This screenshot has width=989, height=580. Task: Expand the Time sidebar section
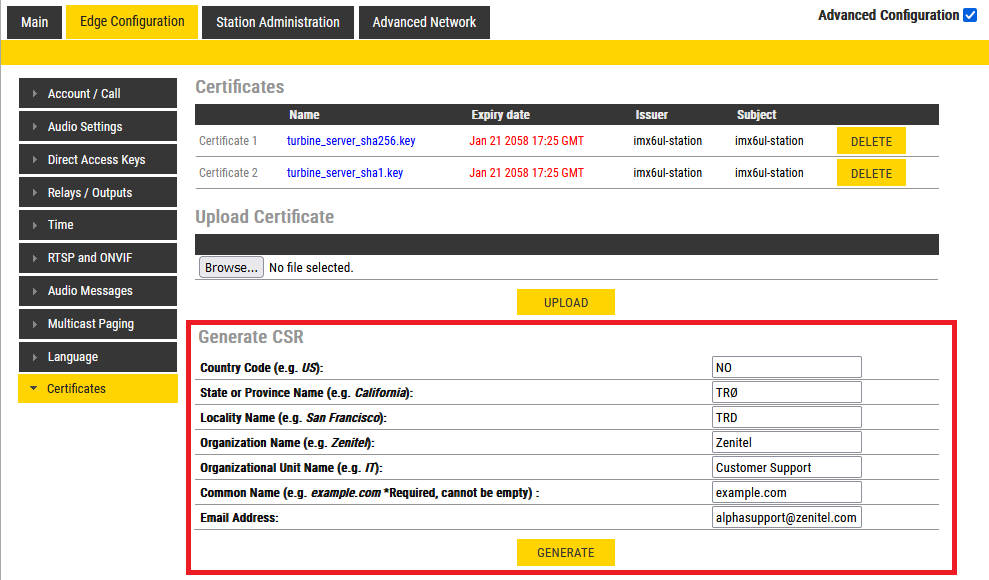click(x=97, y=225)
